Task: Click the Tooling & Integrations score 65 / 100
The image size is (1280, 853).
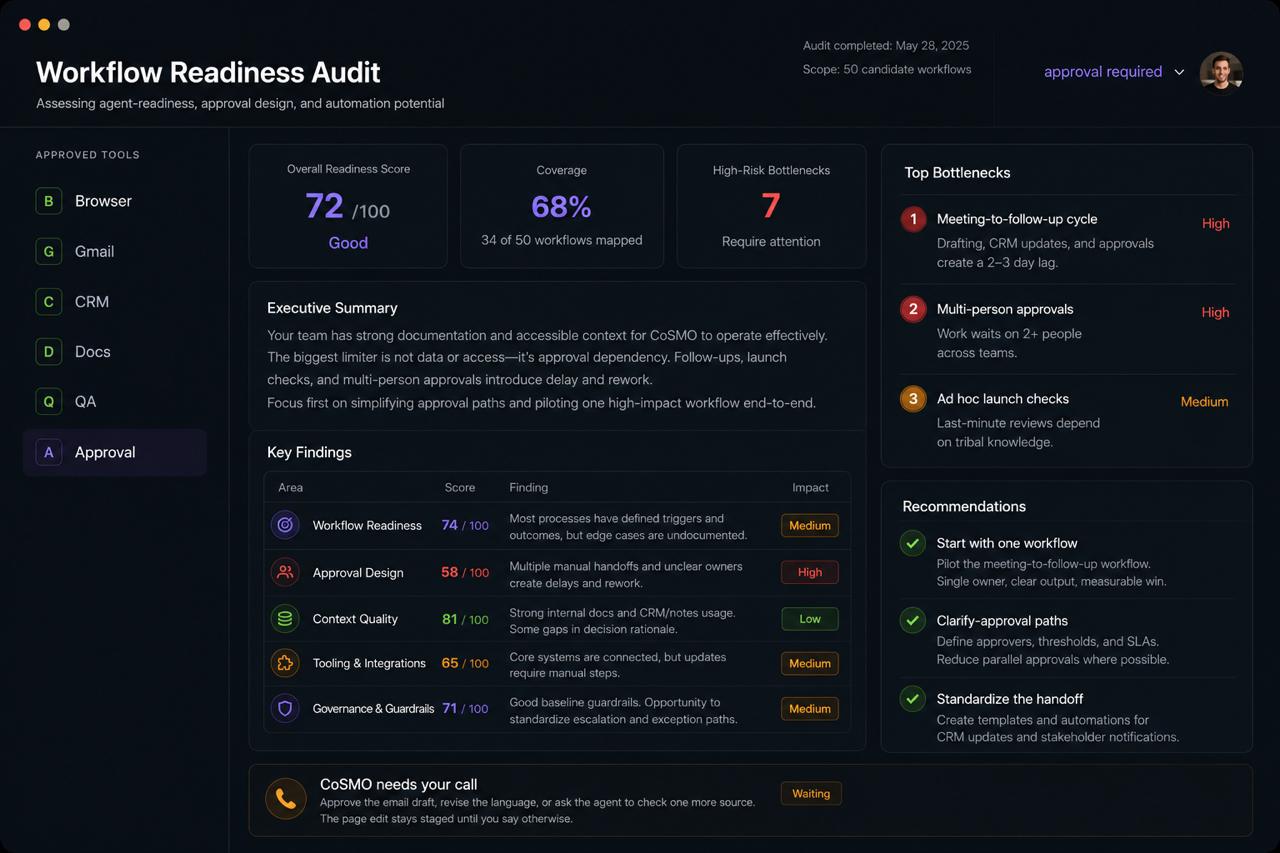Action: (x=465, y=663)
